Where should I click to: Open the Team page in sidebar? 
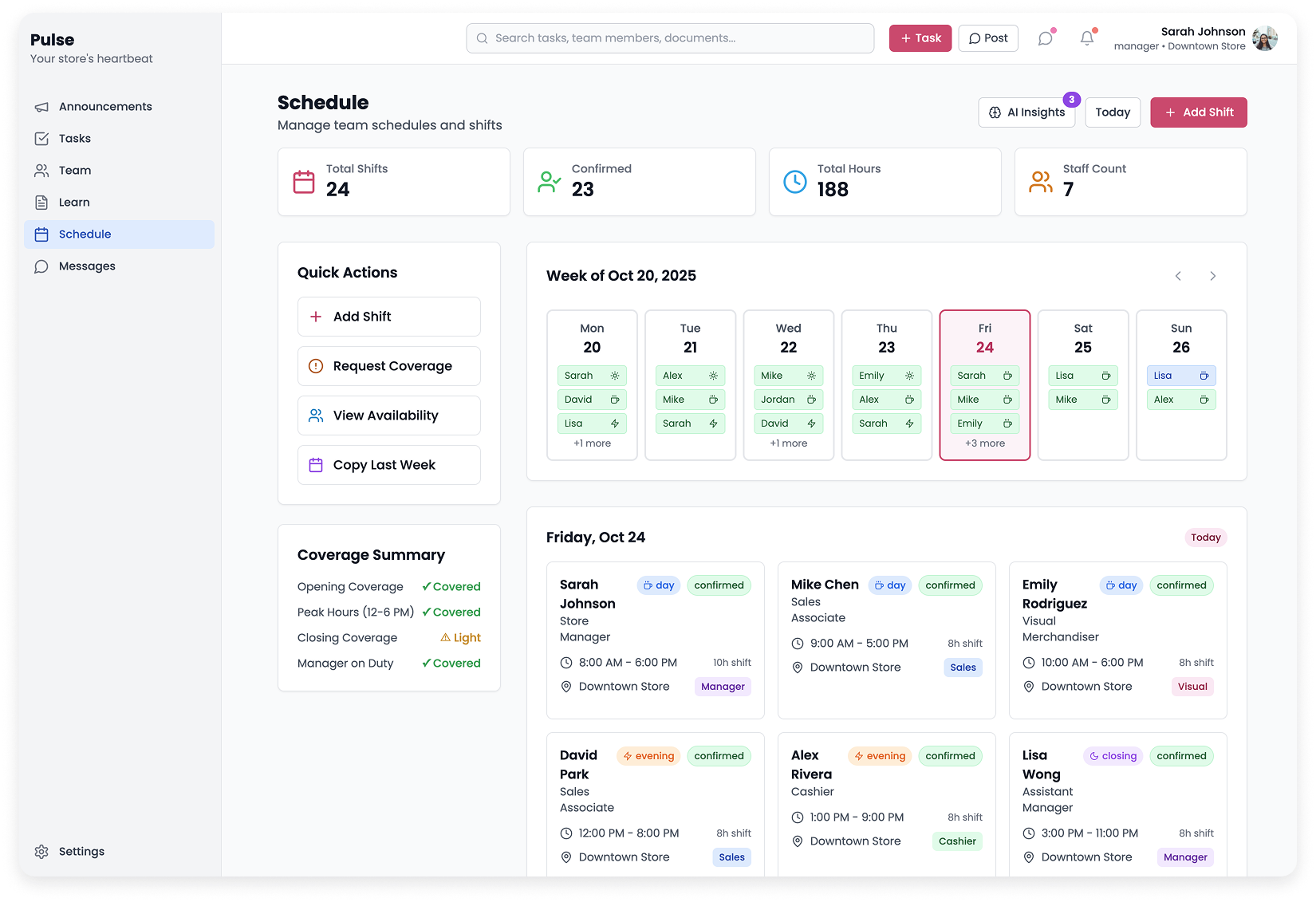click(74, 171)
